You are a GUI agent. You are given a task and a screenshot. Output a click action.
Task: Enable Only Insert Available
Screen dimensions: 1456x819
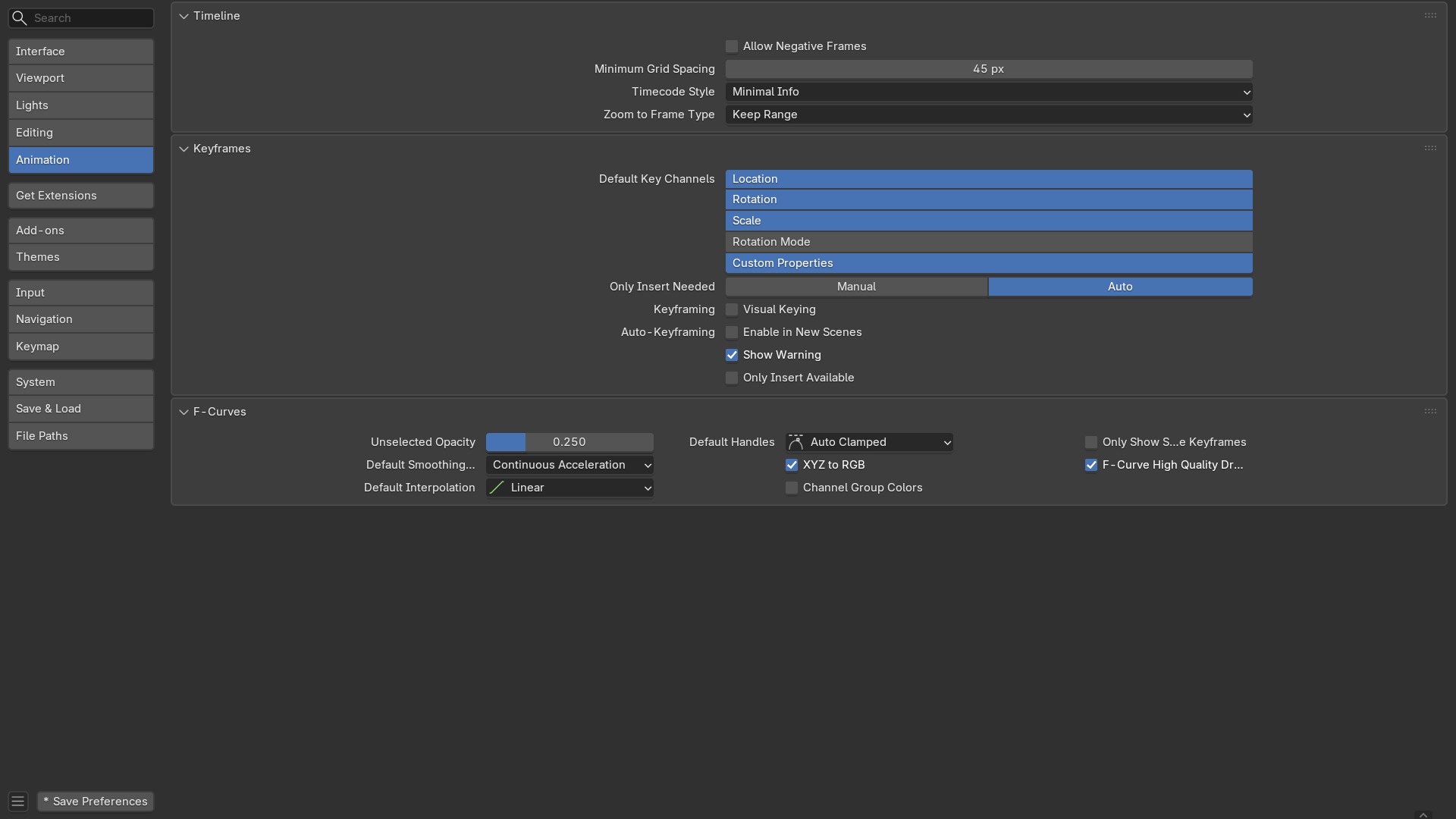click(732, 378)
